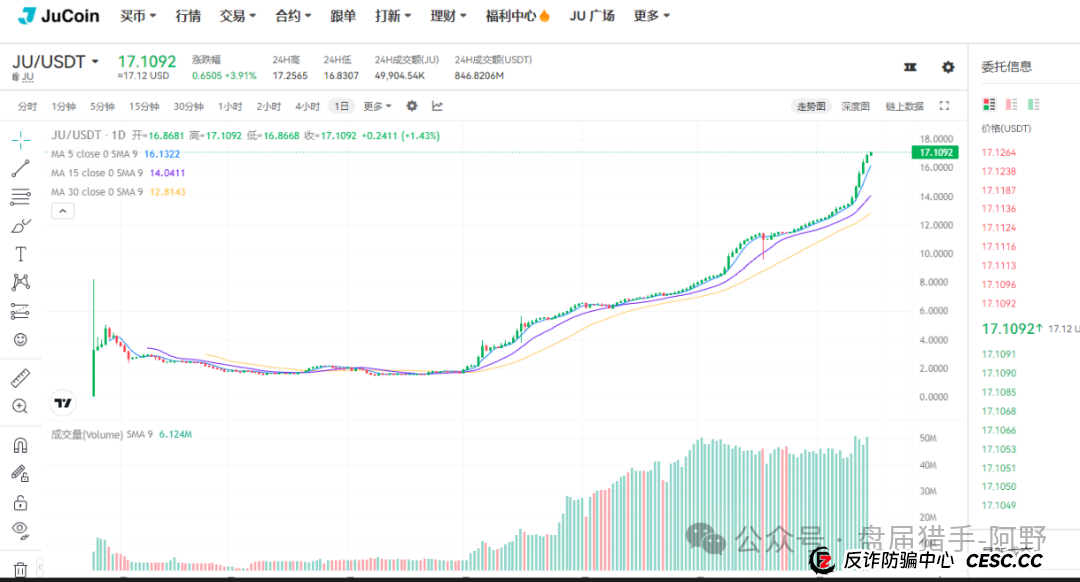The width and height of the screenshot is (1080, 582).
Task: Enable the magnet snapping tool
Action: pos(22,444)
